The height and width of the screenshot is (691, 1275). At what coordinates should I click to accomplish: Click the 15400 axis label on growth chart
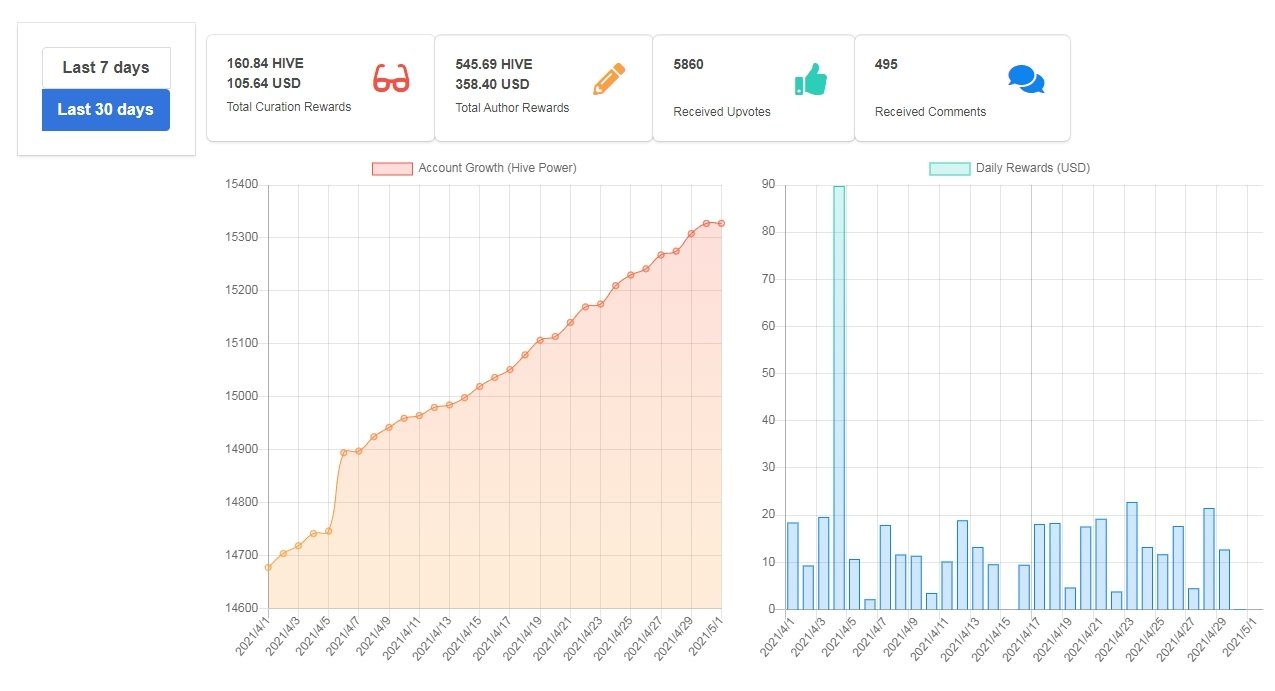pos(244,184)
